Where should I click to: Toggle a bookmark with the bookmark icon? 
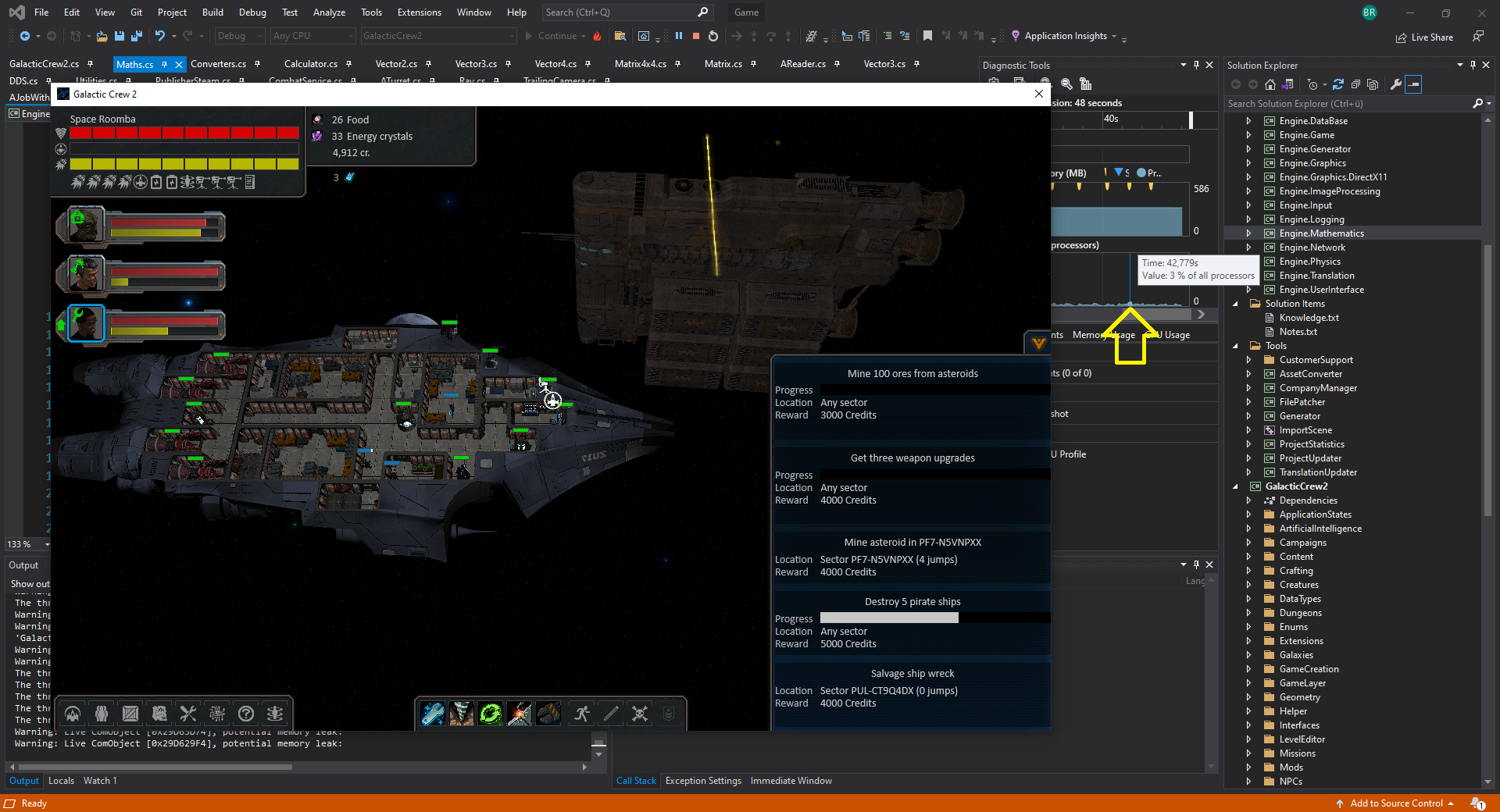(927, 36)
